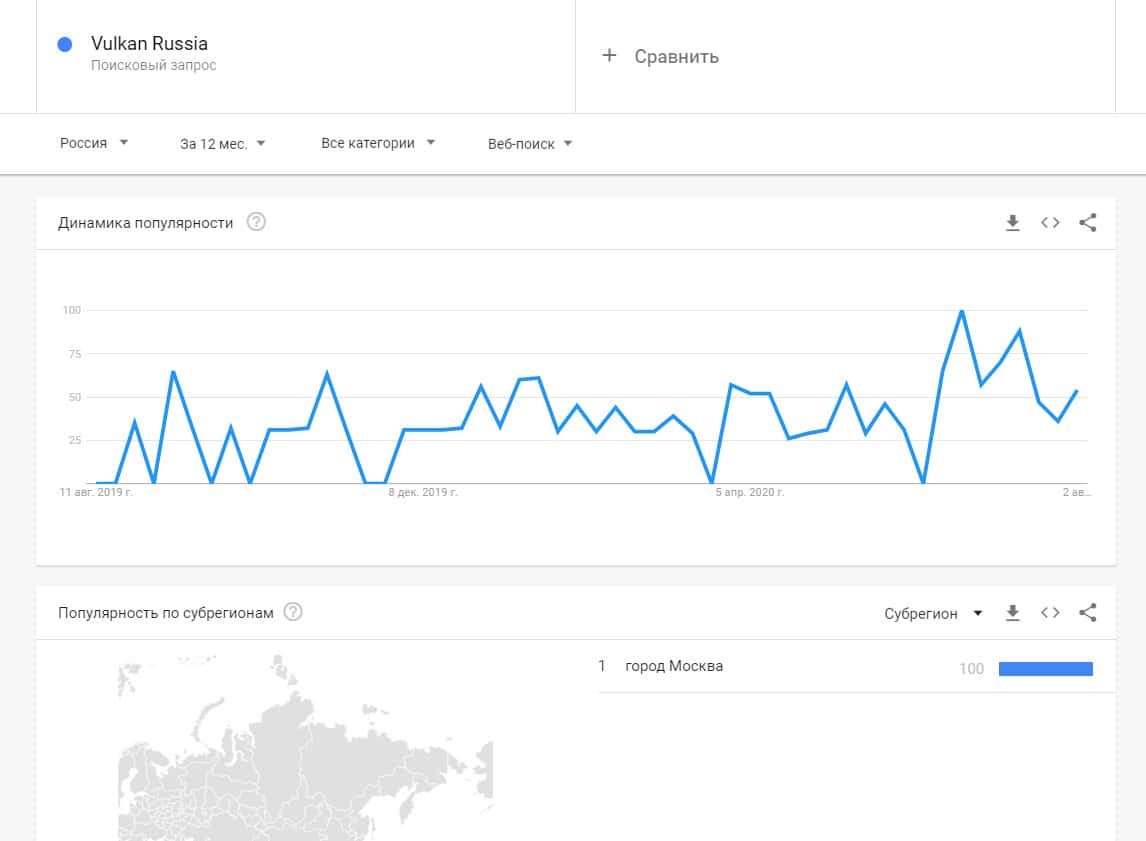This screenshot has height=841, width=1146.
Task: Click the plus icon next to Сравнить
Action: click(x=609, y=56)
